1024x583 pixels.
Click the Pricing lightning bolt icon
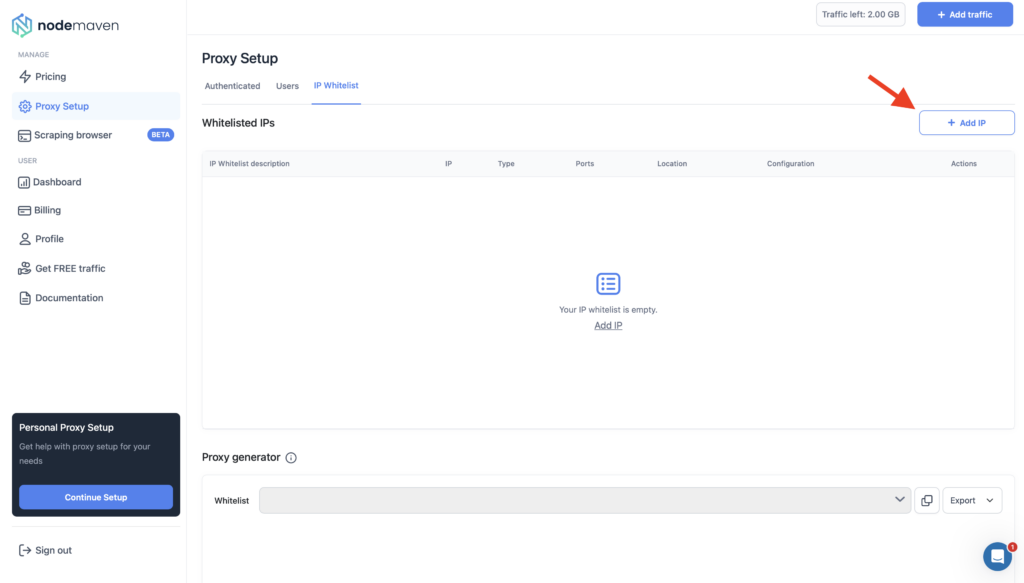(25, 76)
